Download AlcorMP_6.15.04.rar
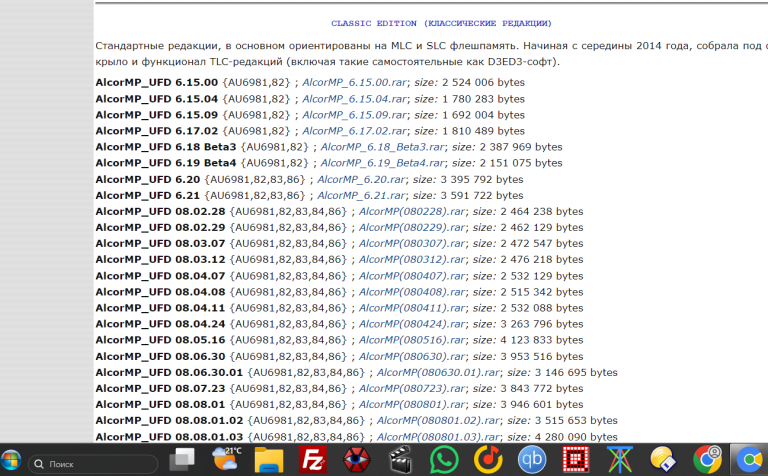 click(x=355, y=99)
